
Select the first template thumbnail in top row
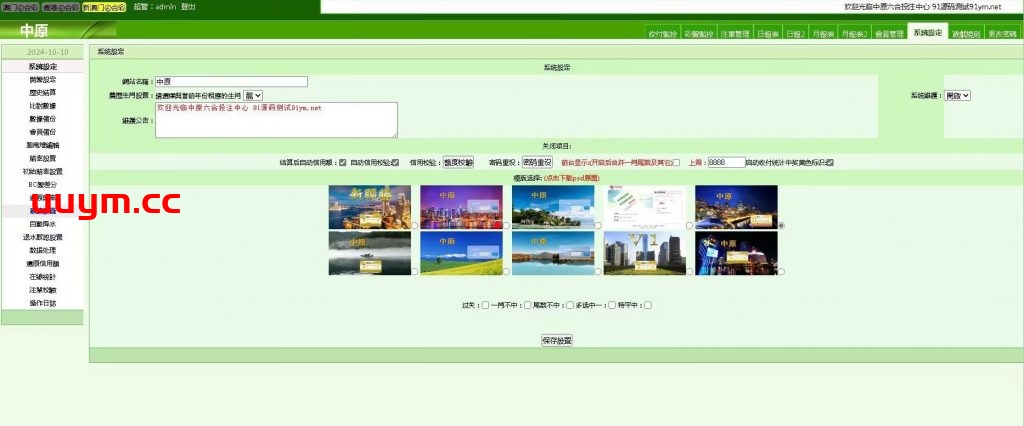tap(369, 207)
